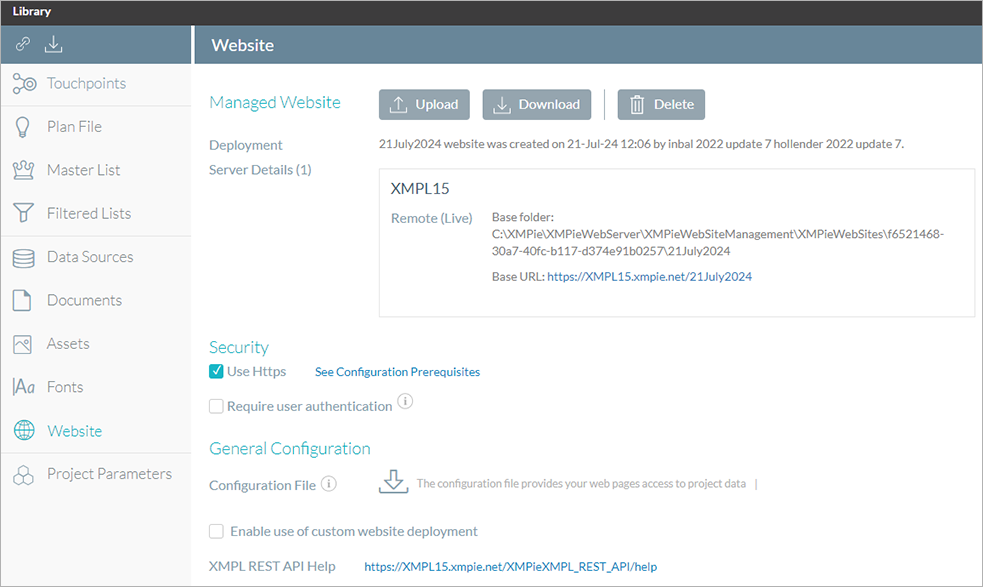Click the Managed Website heading
Viewport: 983px width, 587px height.
click(275, 102)
